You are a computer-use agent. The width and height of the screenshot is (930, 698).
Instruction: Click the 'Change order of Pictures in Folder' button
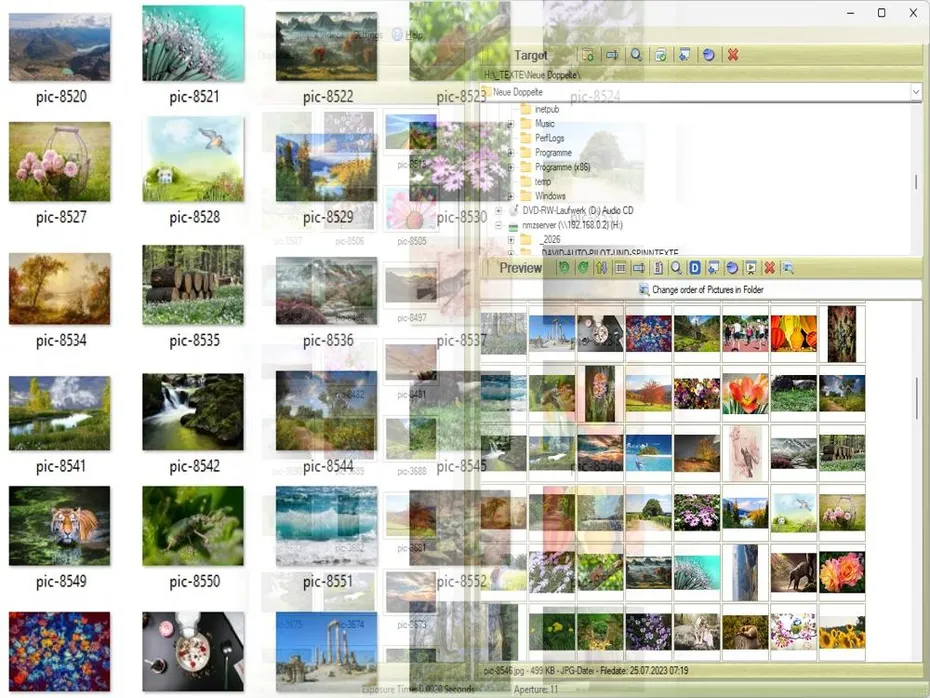coord(700,291)
